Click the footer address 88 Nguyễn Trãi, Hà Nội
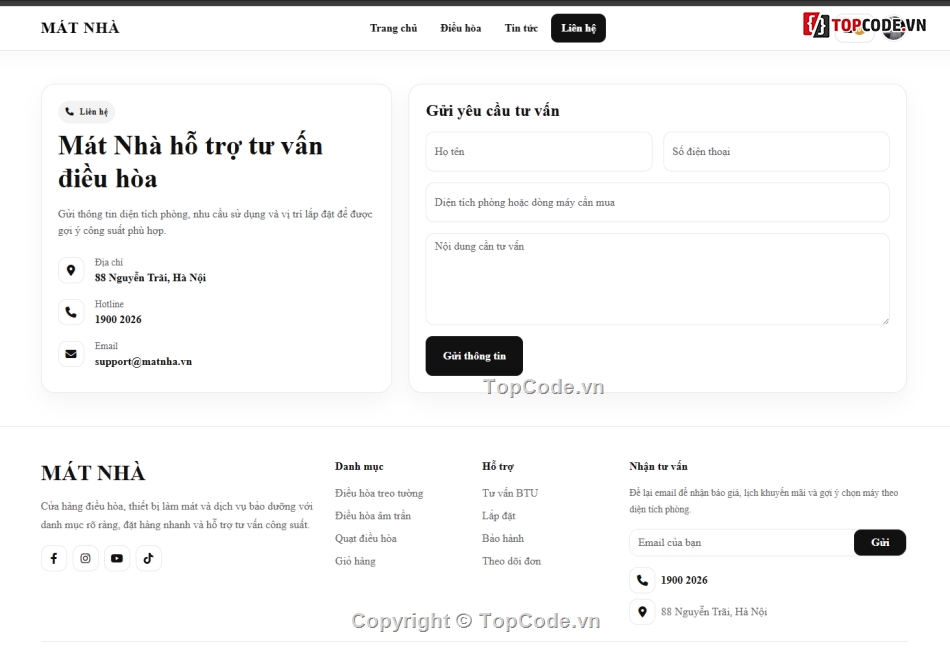This screenshot has width=950, height=653. [714, 612]
